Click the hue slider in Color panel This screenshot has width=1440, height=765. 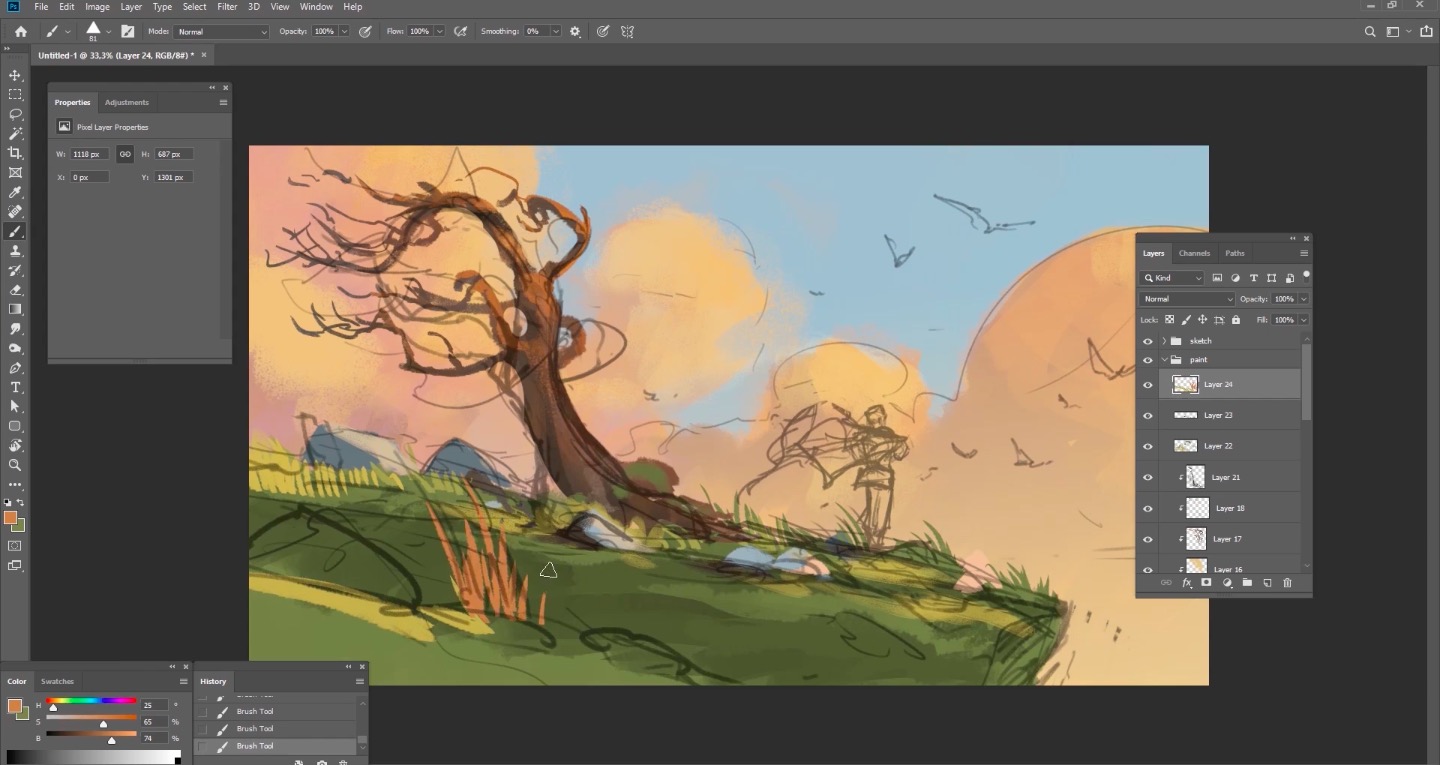coord(91,701)
